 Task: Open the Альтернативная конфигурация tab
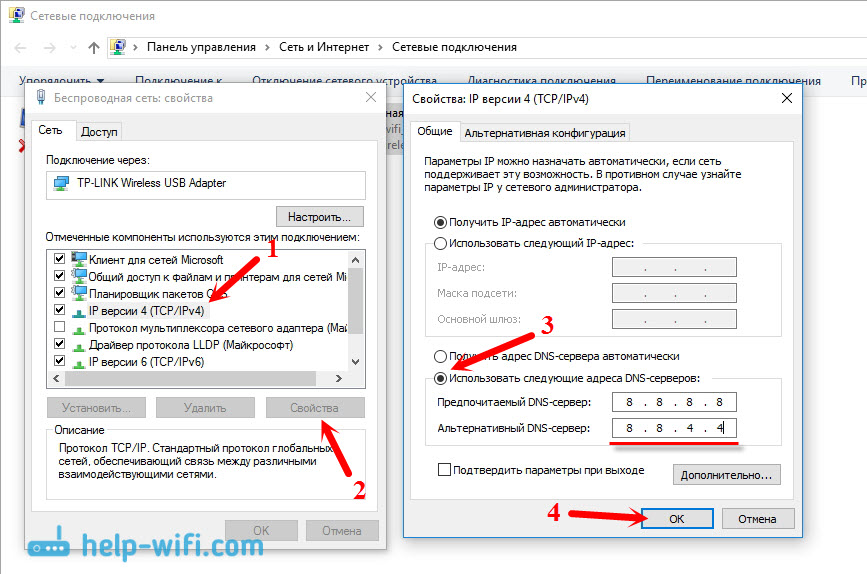click(x=545, y=133)
